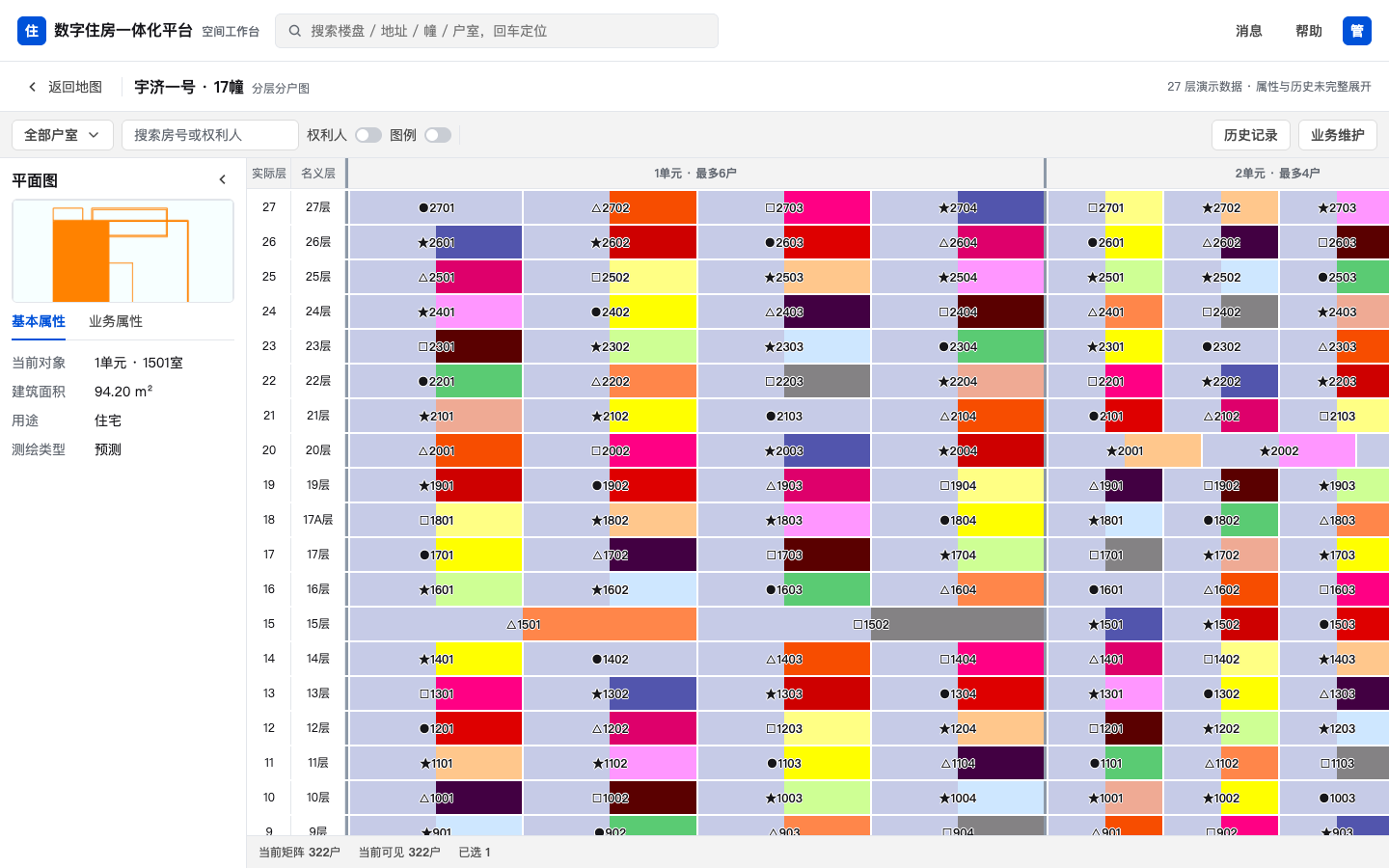Click the back arrow beside 返回地图
Screen dimensions: 1389x868
coord(33,87)
